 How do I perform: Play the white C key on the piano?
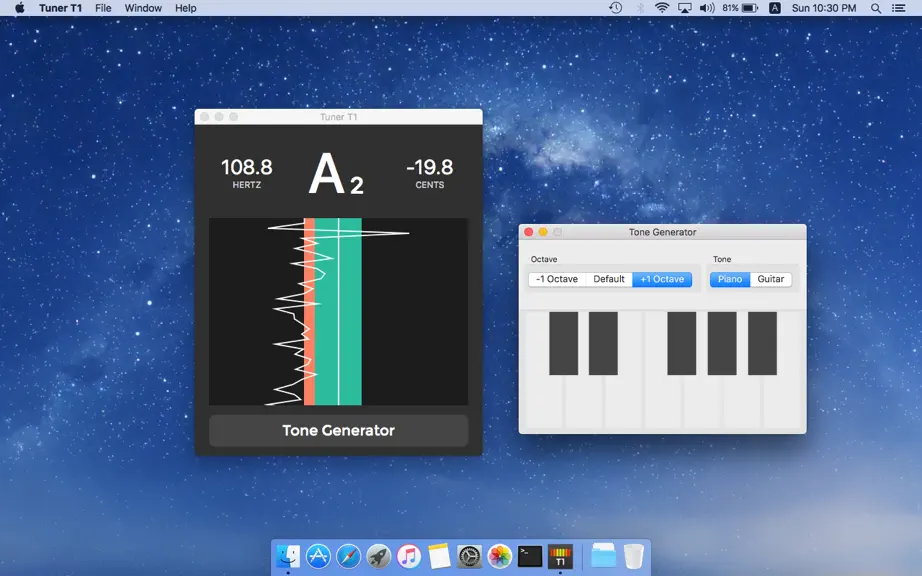pos(543,403)
